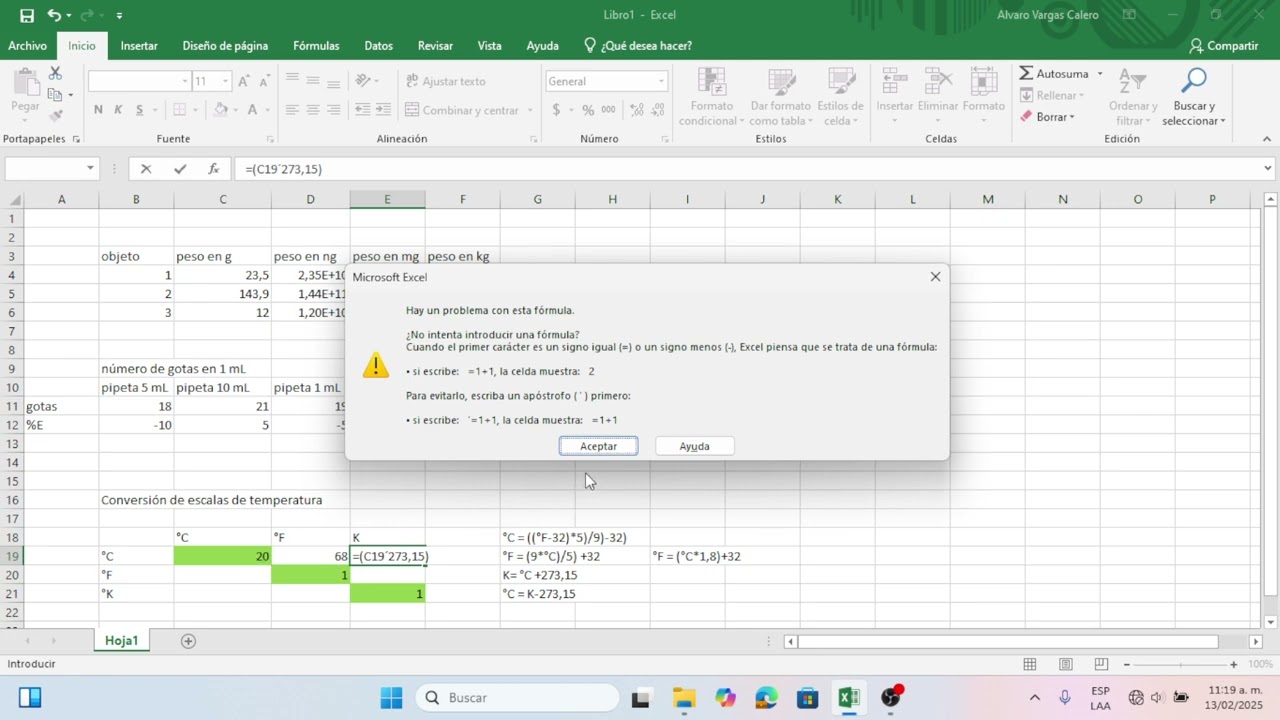The image size is (1280, 720).
Task: Open Dar formato como tabla gallery
Action: point(780,97)
